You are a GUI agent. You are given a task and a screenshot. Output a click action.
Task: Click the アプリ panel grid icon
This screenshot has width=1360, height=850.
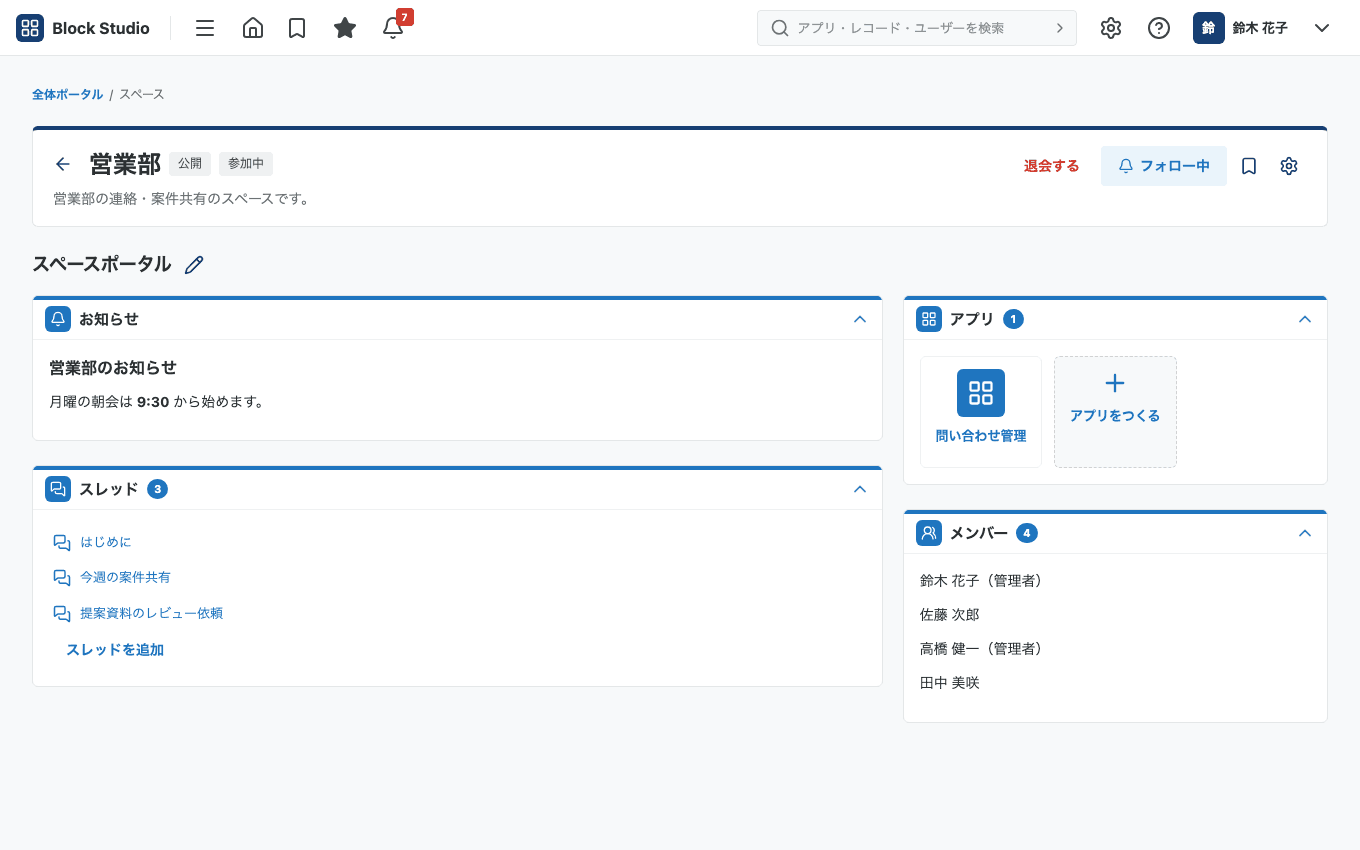tap(929, 319)
